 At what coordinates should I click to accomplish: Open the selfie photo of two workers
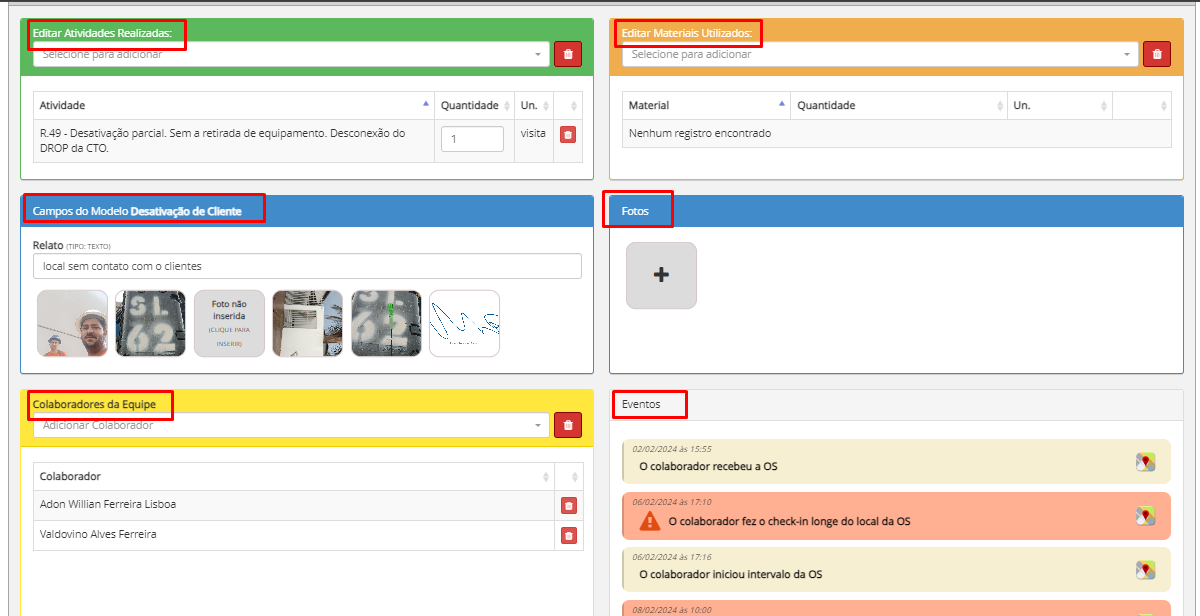point(72,323)
